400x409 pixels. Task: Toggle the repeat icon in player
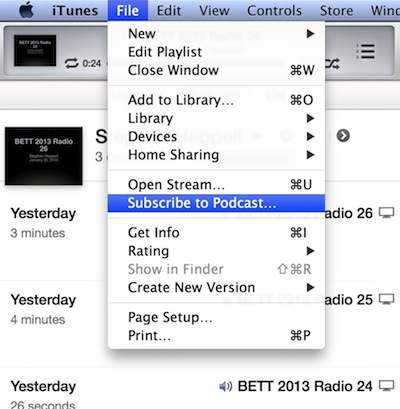[x=71, y=63]
